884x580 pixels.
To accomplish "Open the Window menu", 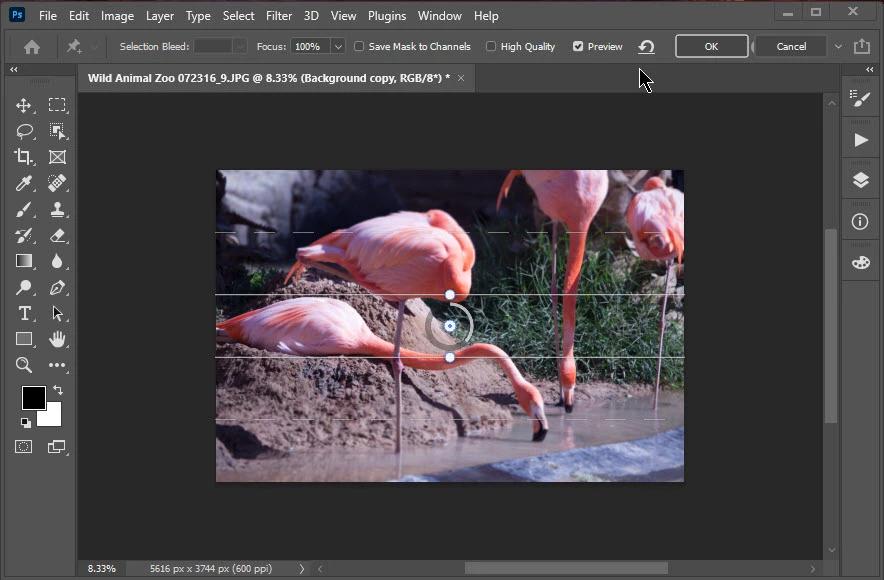I will [440, 16].
